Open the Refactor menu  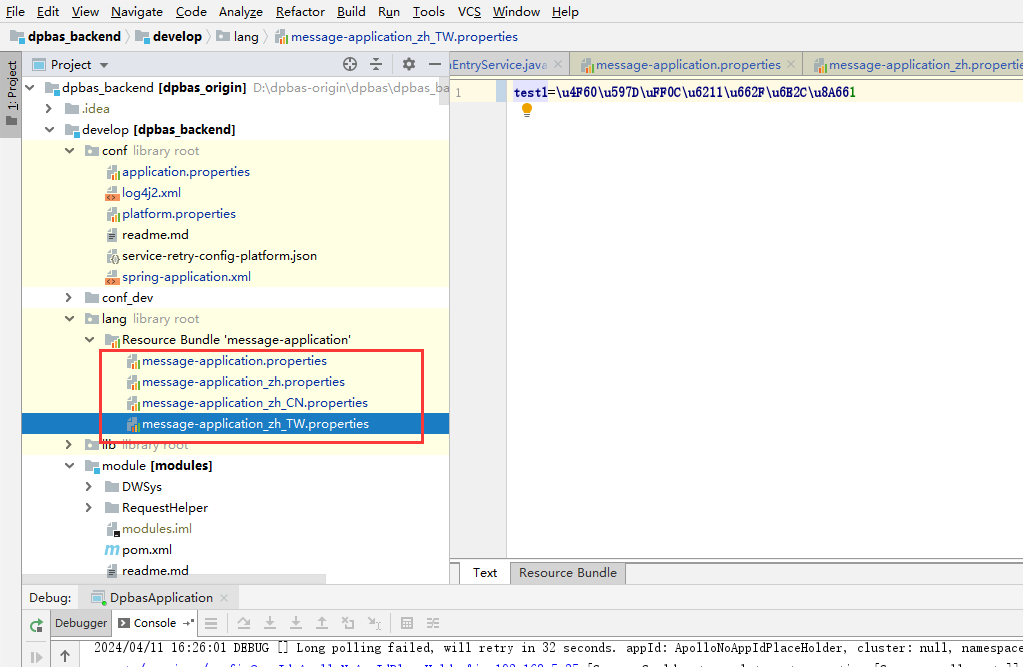(x=300, y=12)
